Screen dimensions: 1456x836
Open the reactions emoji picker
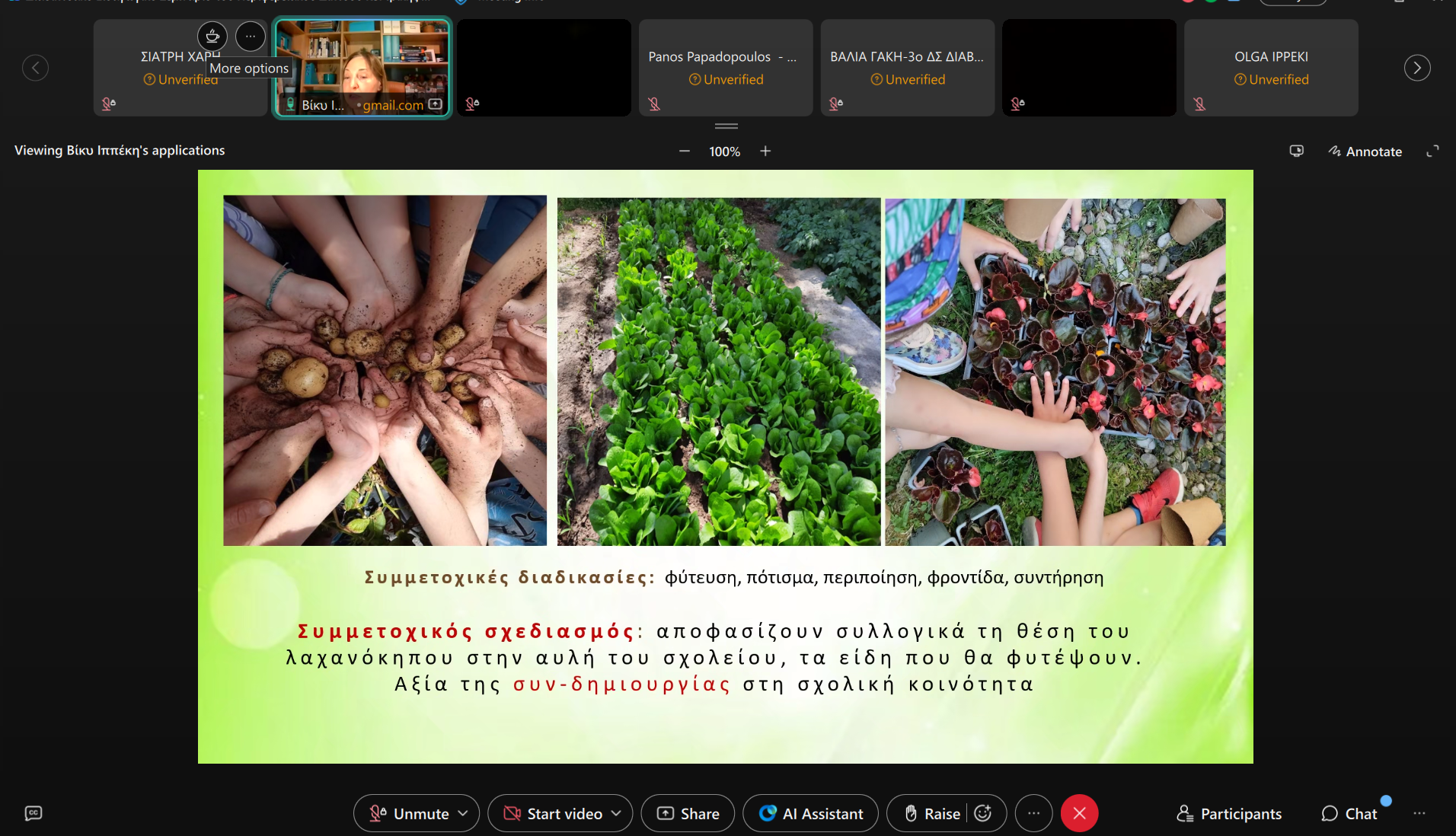tap(983, 813)
